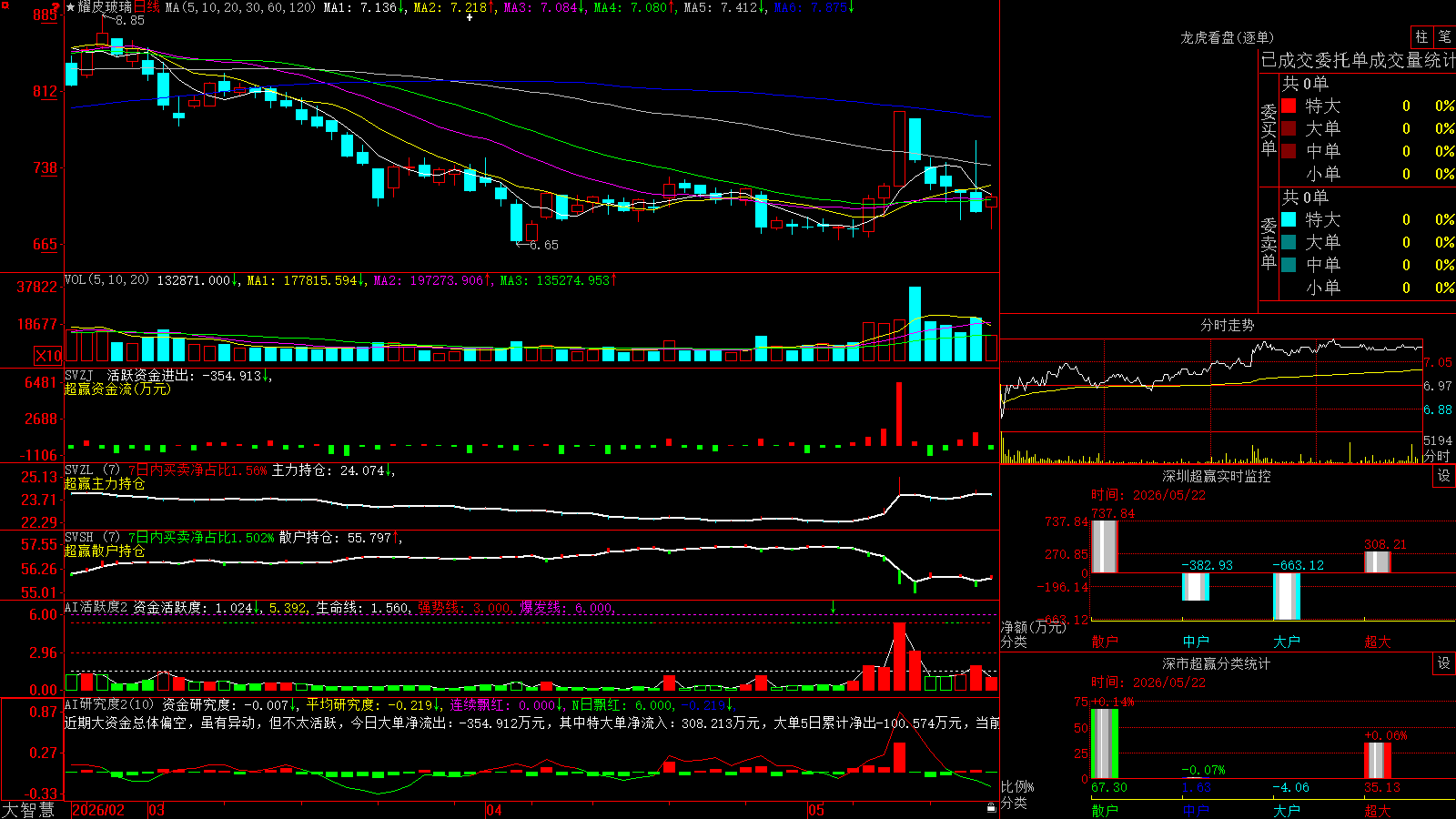Open the red question mark help icon
Viewport: 1456px width, 819px height.
56,7
